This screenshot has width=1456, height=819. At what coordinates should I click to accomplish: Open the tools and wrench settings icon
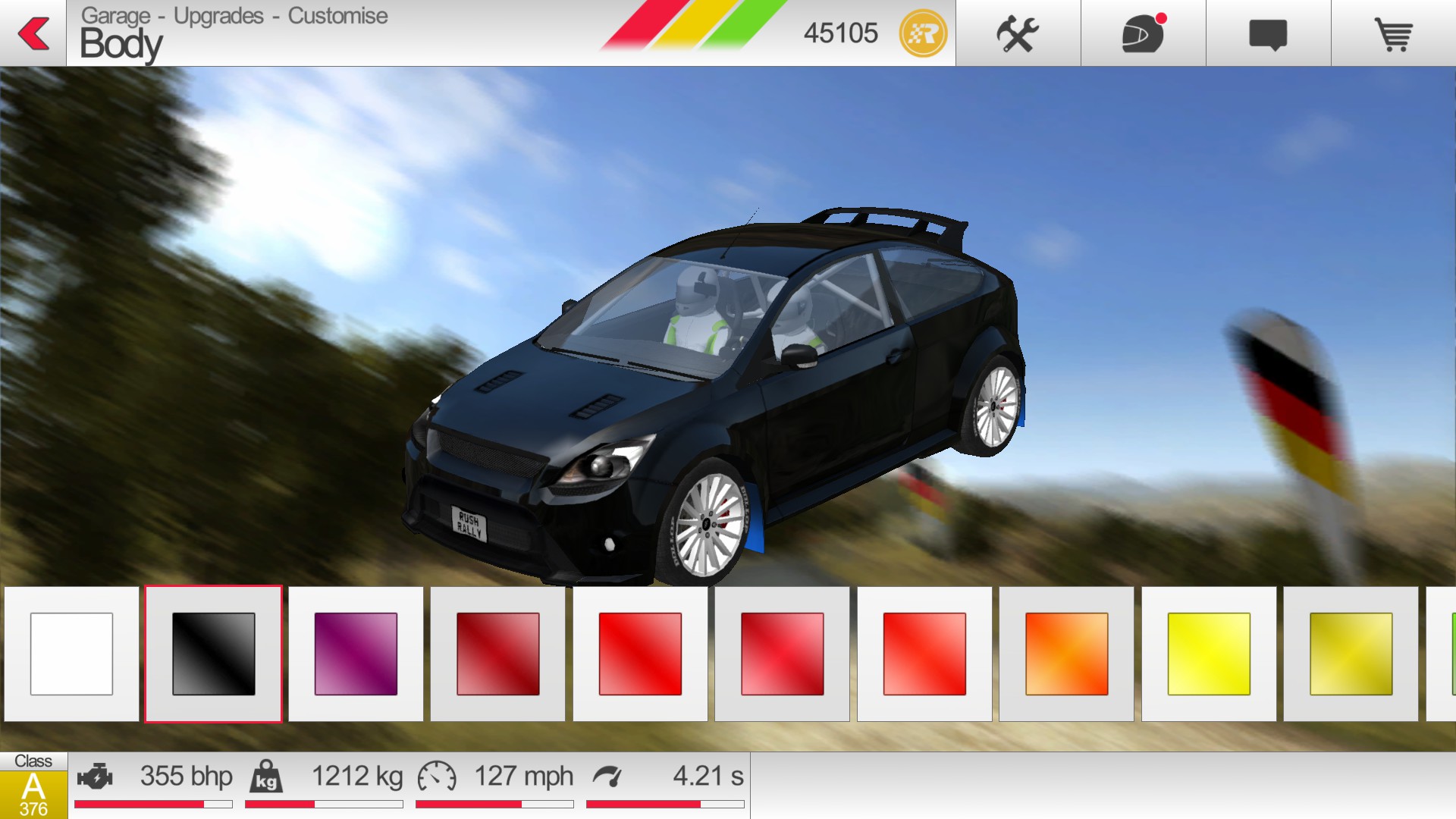tap(1017, 33)
